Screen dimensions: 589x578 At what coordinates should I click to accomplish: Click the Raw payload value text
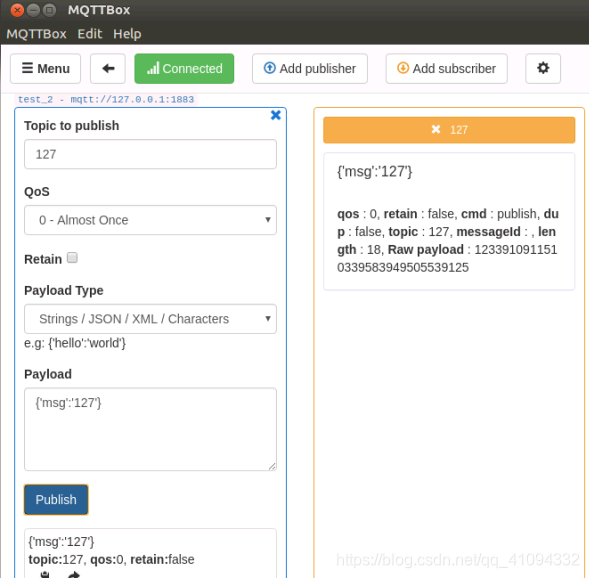(447, 258)
